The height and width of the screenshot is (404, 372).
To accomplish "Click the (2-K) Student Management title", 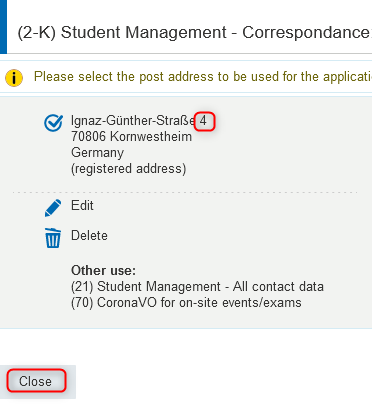I will (x=194, y=33).
